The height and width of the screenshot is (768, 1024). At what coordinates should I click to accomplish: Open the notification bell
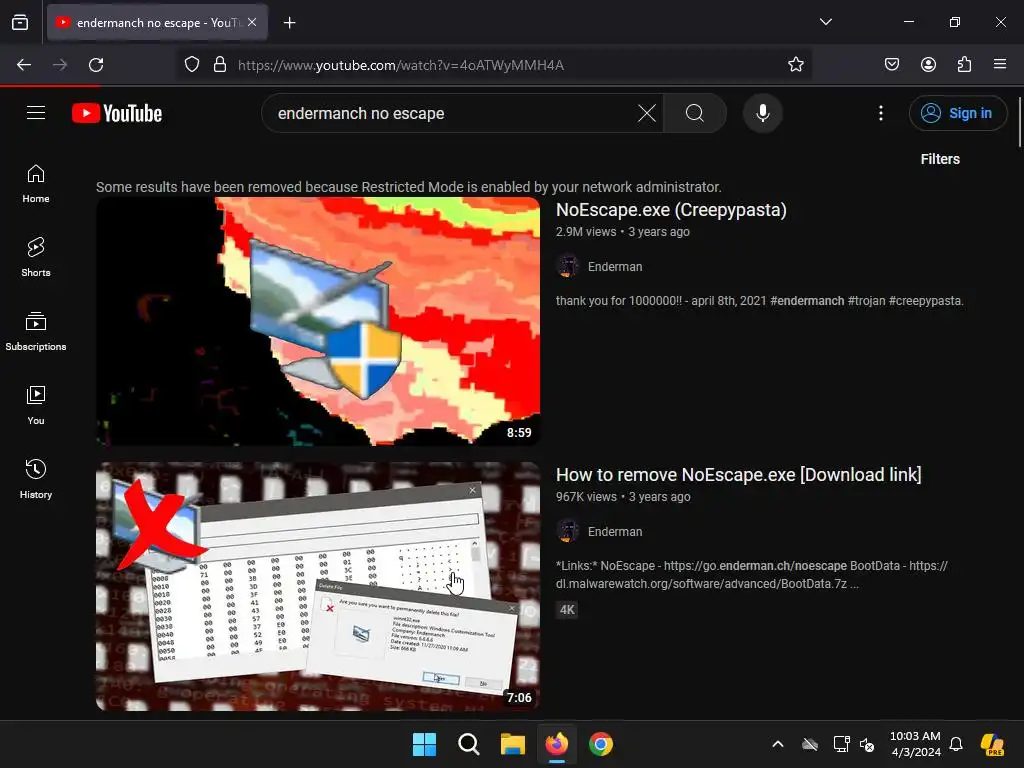[x=956, y=744]
